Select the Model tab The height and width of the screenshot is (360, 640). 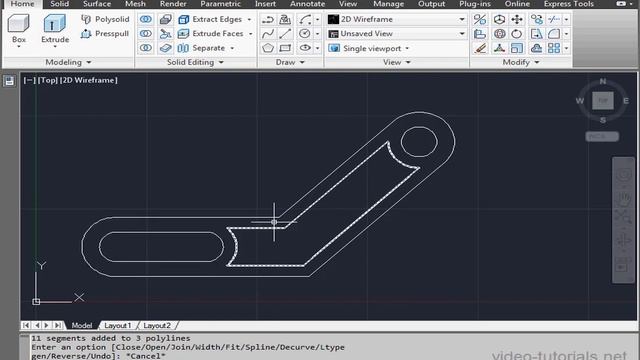[x=82, y=325]
